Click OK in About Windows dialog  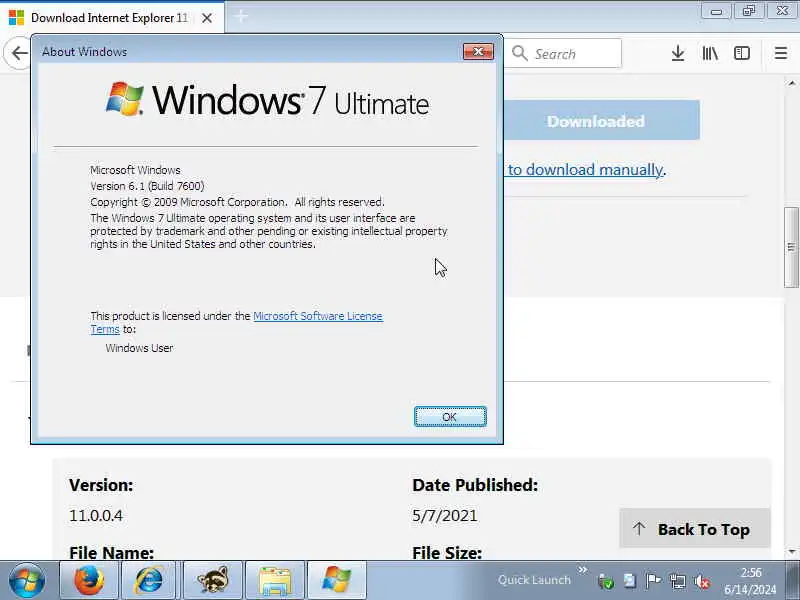tap(450, 417)
